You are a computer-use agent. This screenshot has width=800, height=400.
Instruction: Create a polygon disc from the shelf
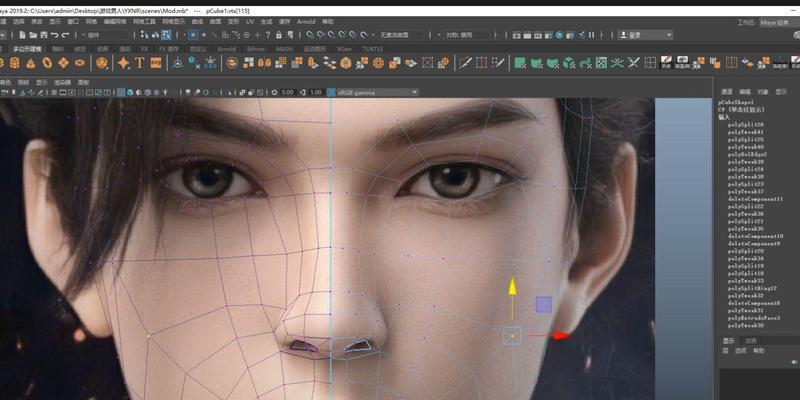tap(80, 63)
